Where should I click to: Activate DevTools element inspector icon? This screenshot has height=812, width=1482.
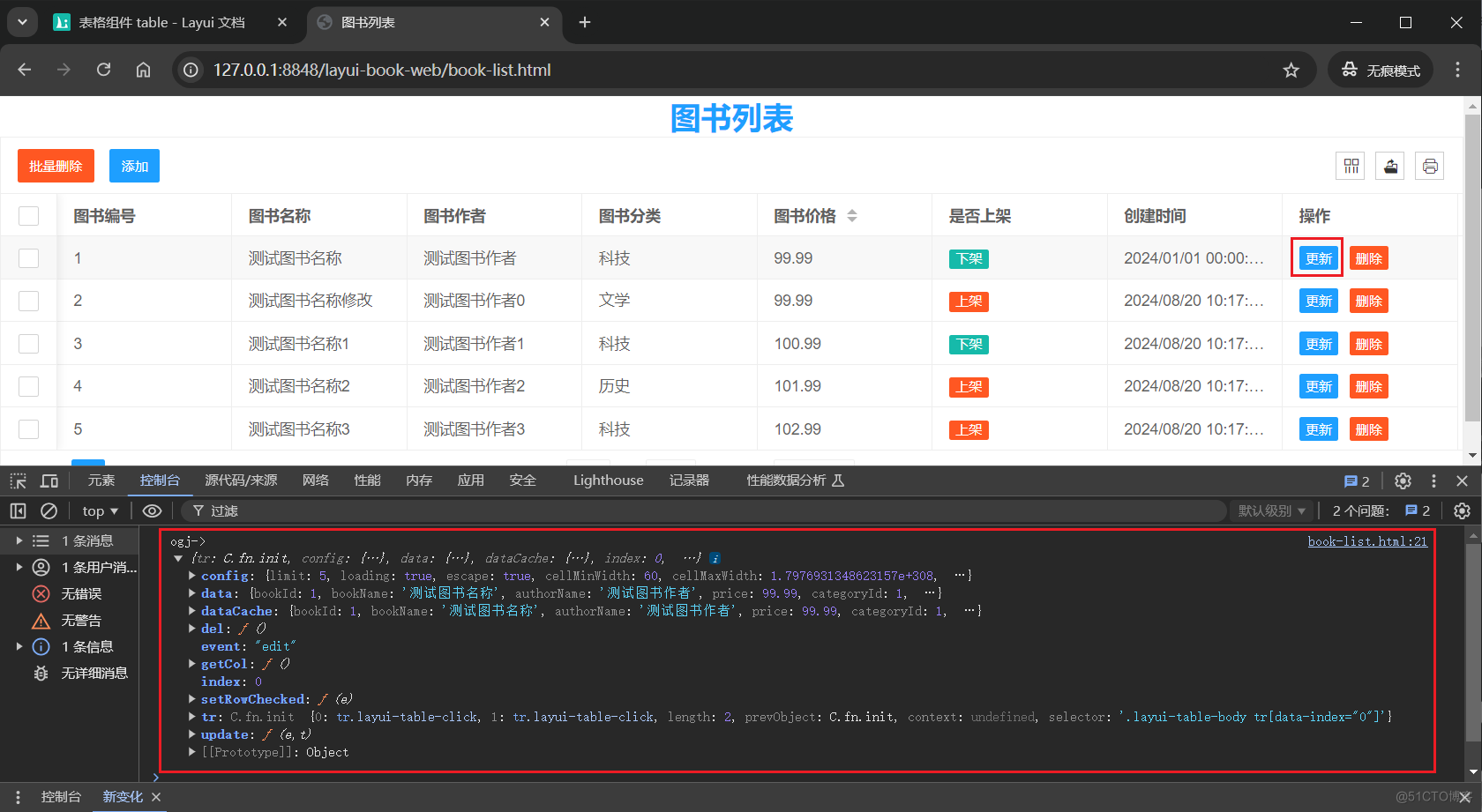[19, 480]
